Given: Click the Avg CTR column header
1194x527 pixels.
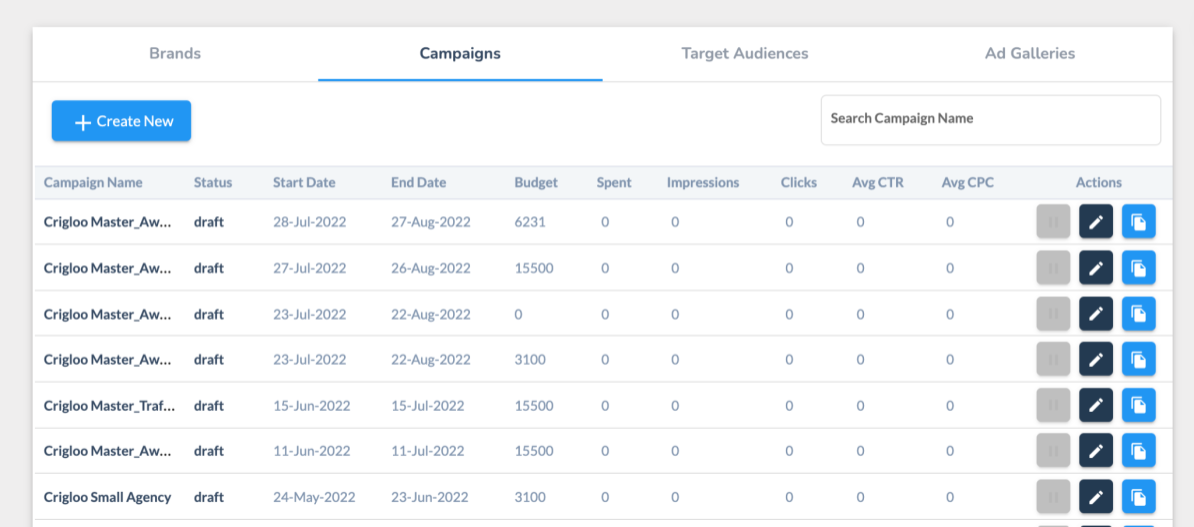Looking at the screenshot, I should [x=878, y=183].
